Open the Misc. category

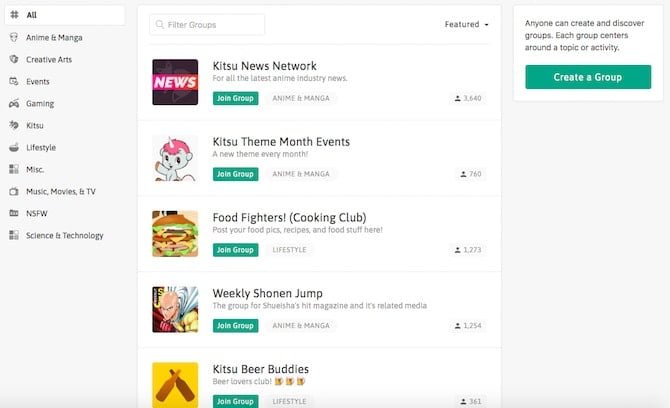pyautogui.click(x=35, y=170)
